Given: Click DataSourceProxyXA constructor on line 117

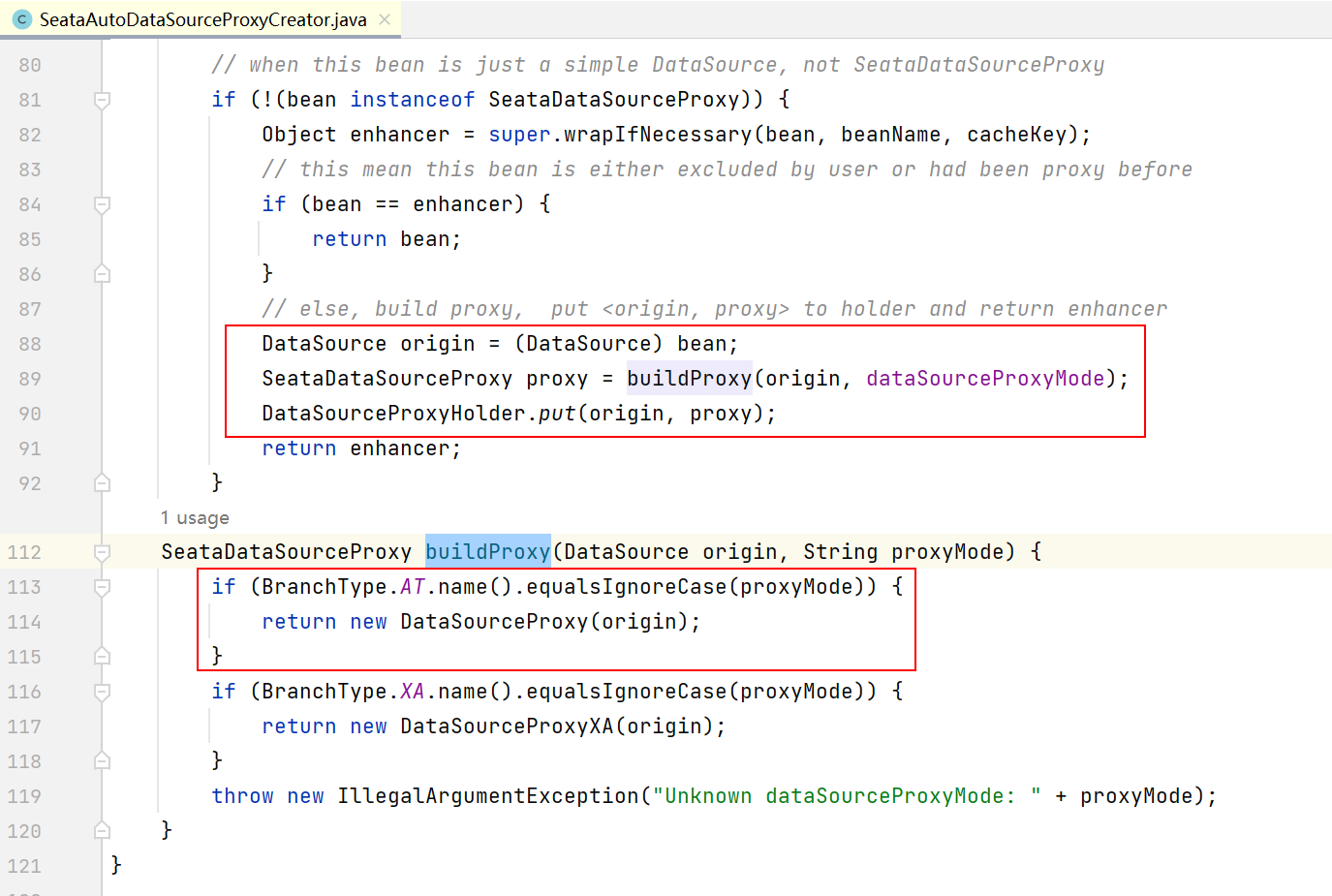Looking at the screenshot, I should pos(507,726).
